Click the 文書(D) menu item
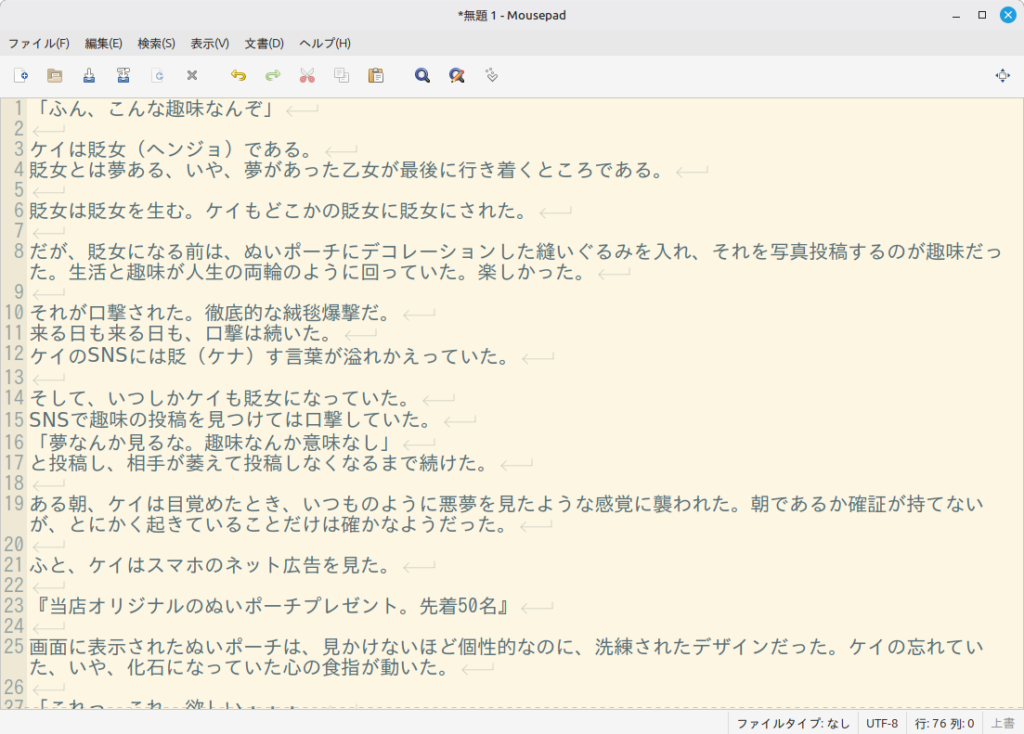 (x=264, y=43)
